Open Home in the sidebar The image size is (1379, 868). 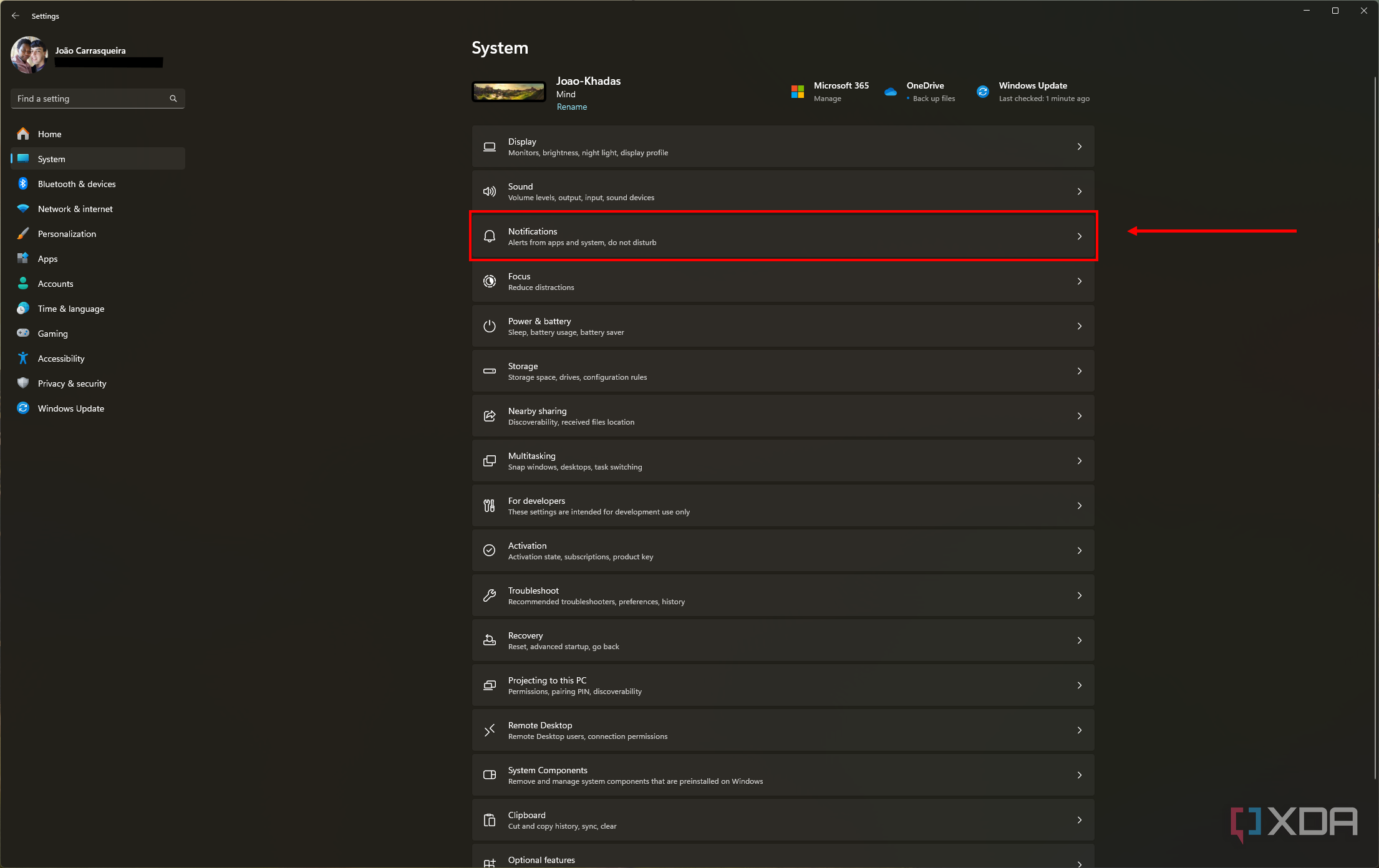click(98, 133)
